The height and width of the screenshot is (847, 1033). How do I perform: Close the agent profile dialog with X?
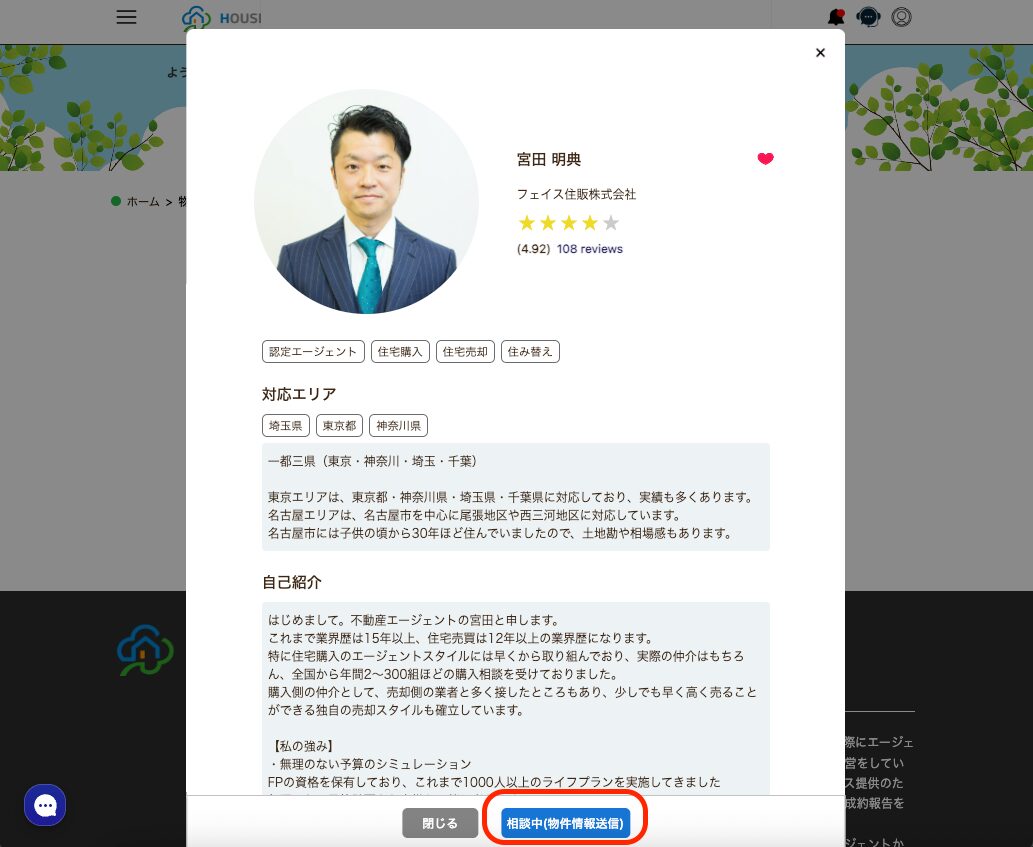click(820, 53)
